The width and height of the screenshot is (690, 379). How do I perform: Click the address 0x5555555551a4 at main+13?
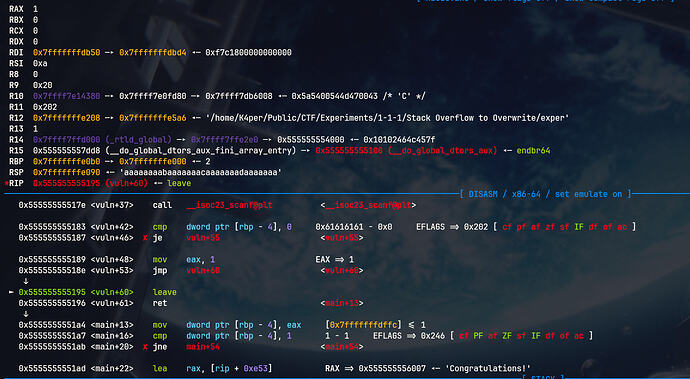(52, 325)
